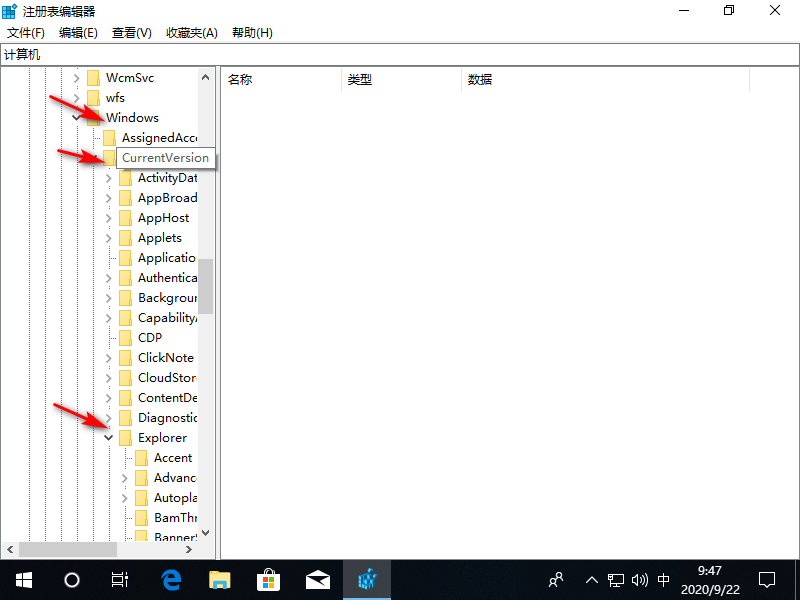Image resolution: width=800 pixels, height=600 pixels.
Task: Click inside the CurrentVersion rename box
Action: pos(165,157)
